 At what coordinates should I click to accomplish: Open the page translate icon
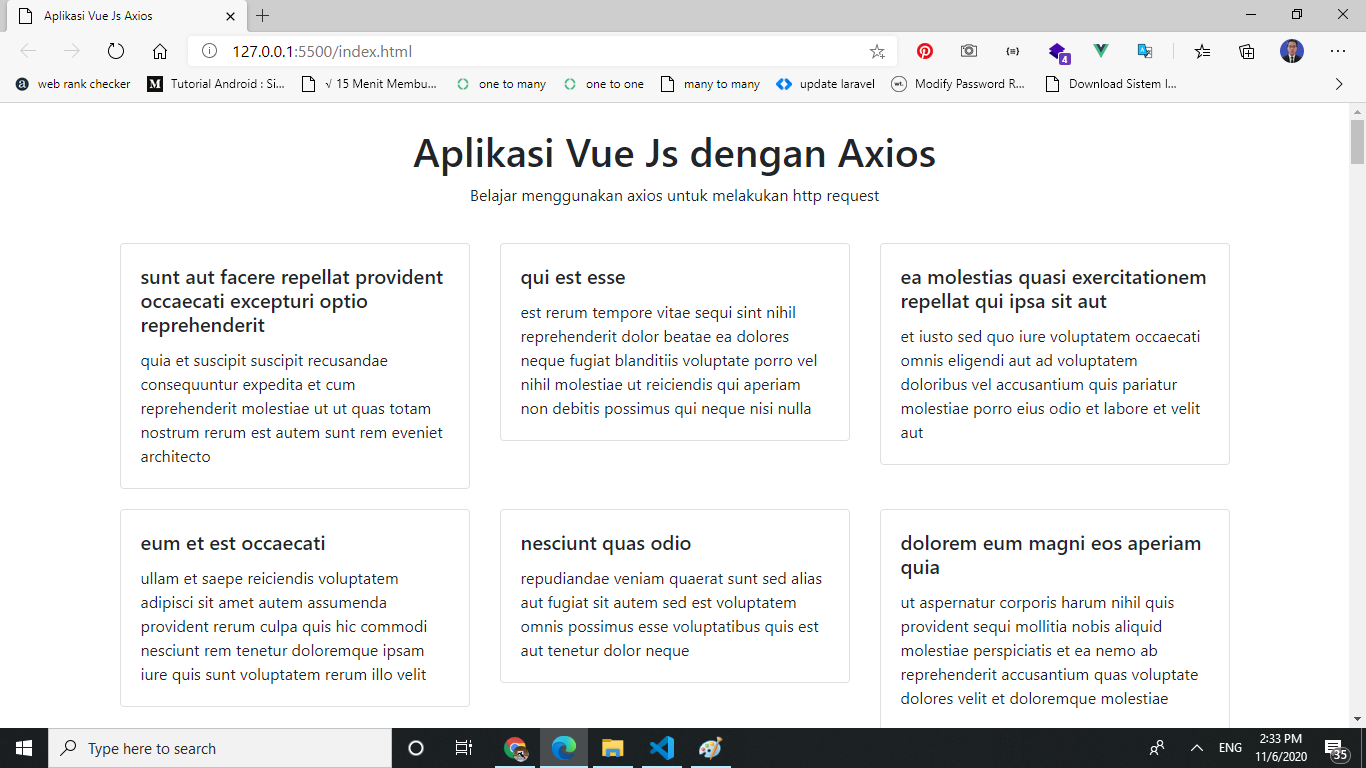click(x=1144, y=51)
